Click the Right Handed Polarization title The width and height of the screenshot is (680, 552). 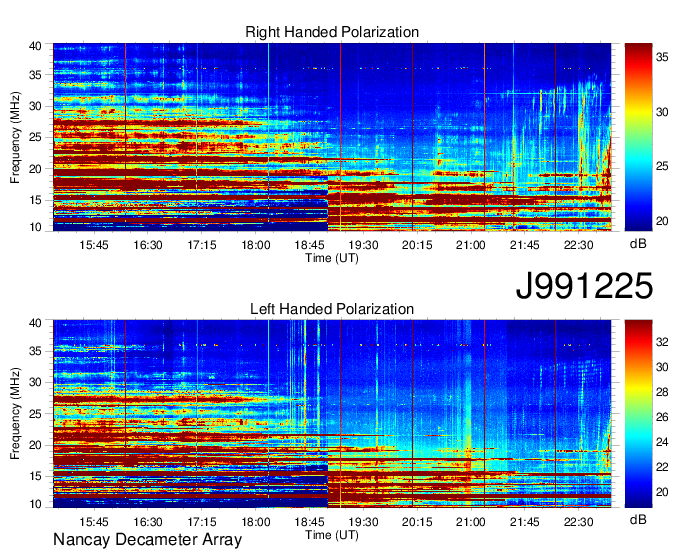tap(332, 32)
